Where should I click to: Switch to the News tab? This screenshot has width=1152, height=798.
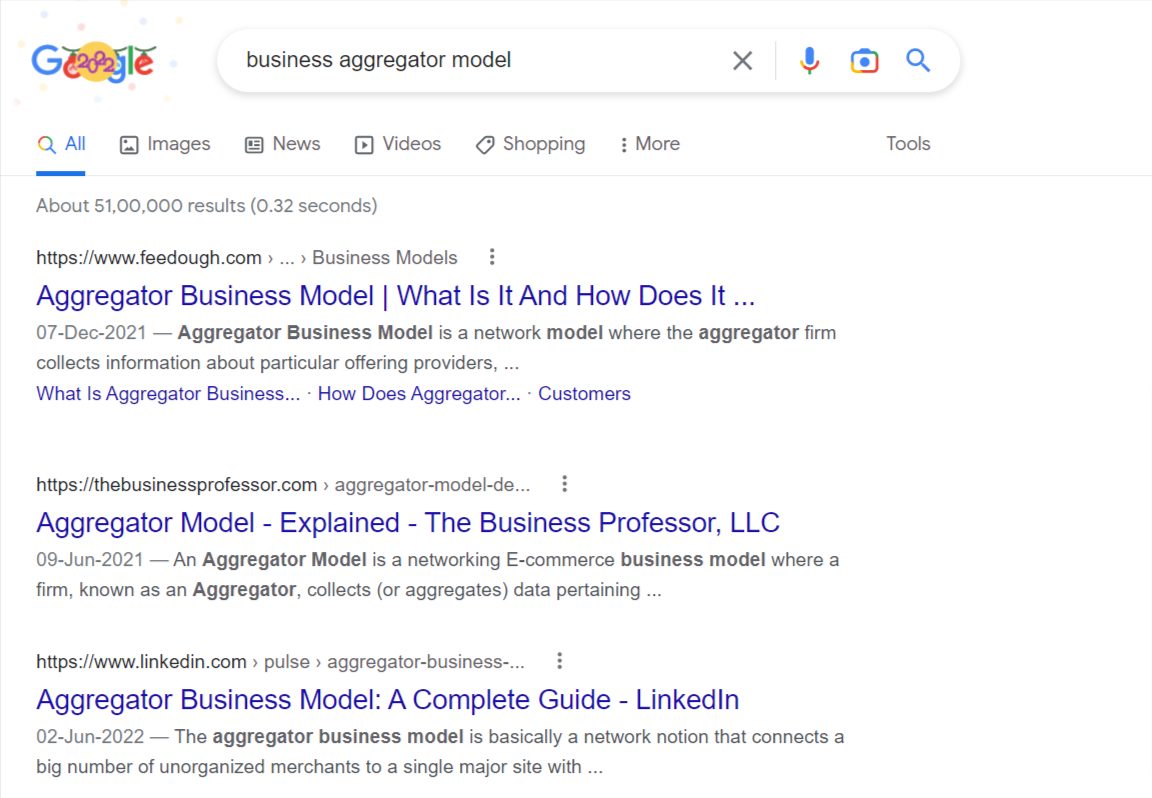283,144
